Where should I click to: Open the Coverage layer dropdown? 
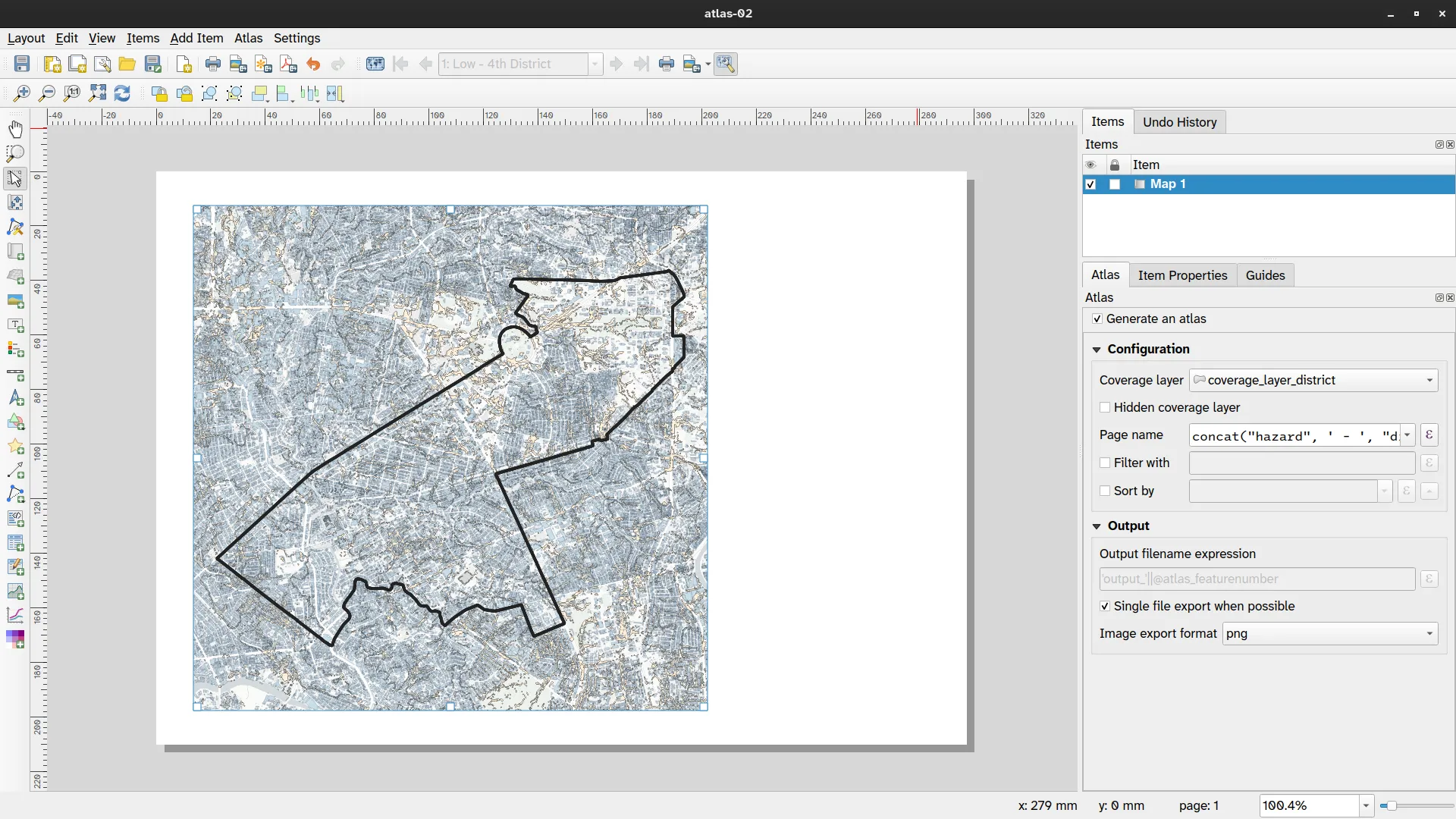tap(1313, 381)
